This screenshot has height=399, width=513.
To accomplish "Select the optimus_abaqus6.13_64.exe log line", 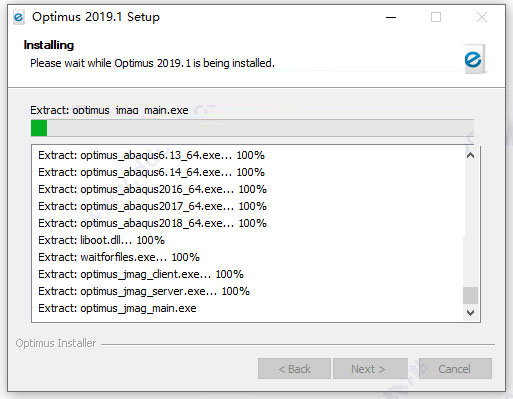I will 151,155.
